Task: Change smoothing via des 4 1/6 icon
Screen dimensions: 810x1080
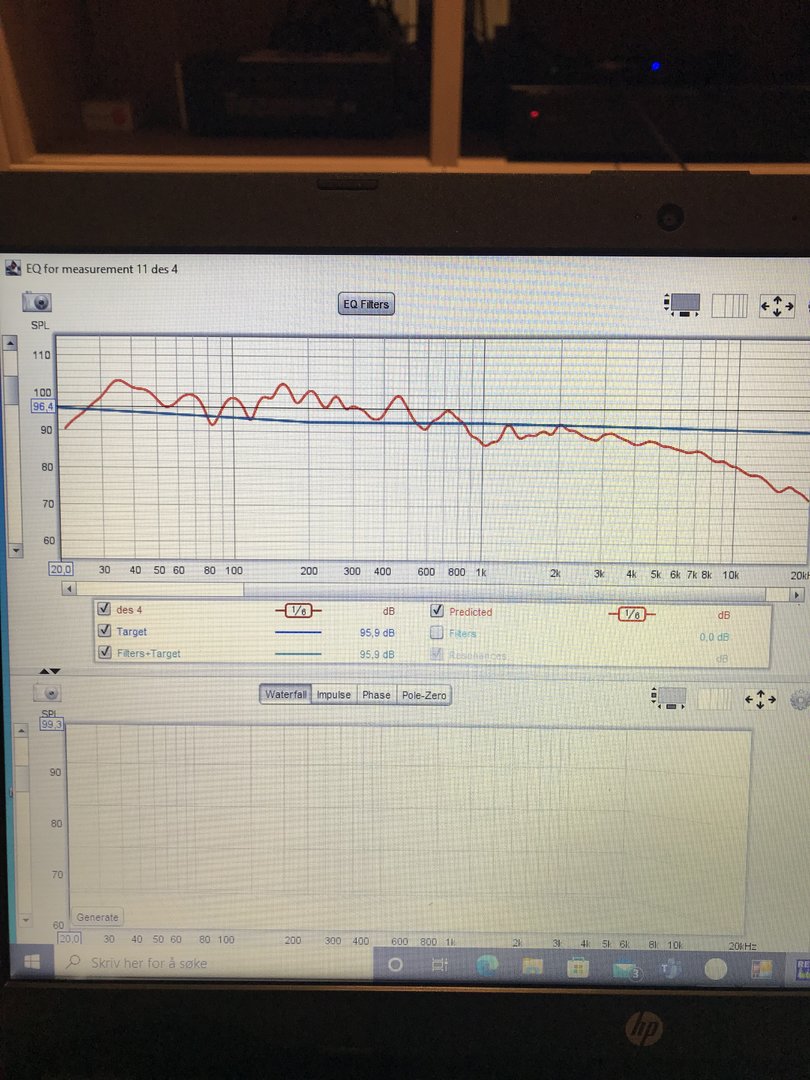Action: (298, 610)
